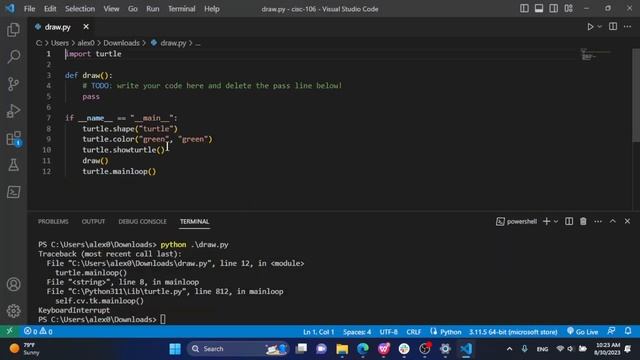
Task: Open the Source Control view
Action: pos(13,84)
